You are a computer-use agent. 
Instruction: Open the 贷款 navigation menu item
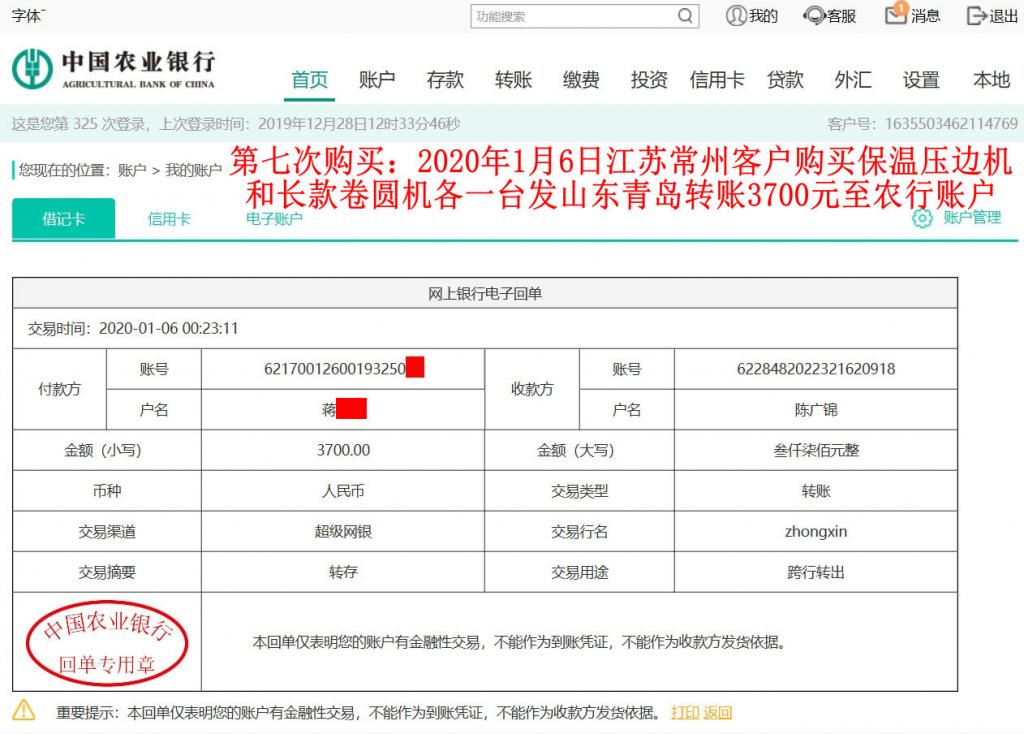click(x=785, y=78)
